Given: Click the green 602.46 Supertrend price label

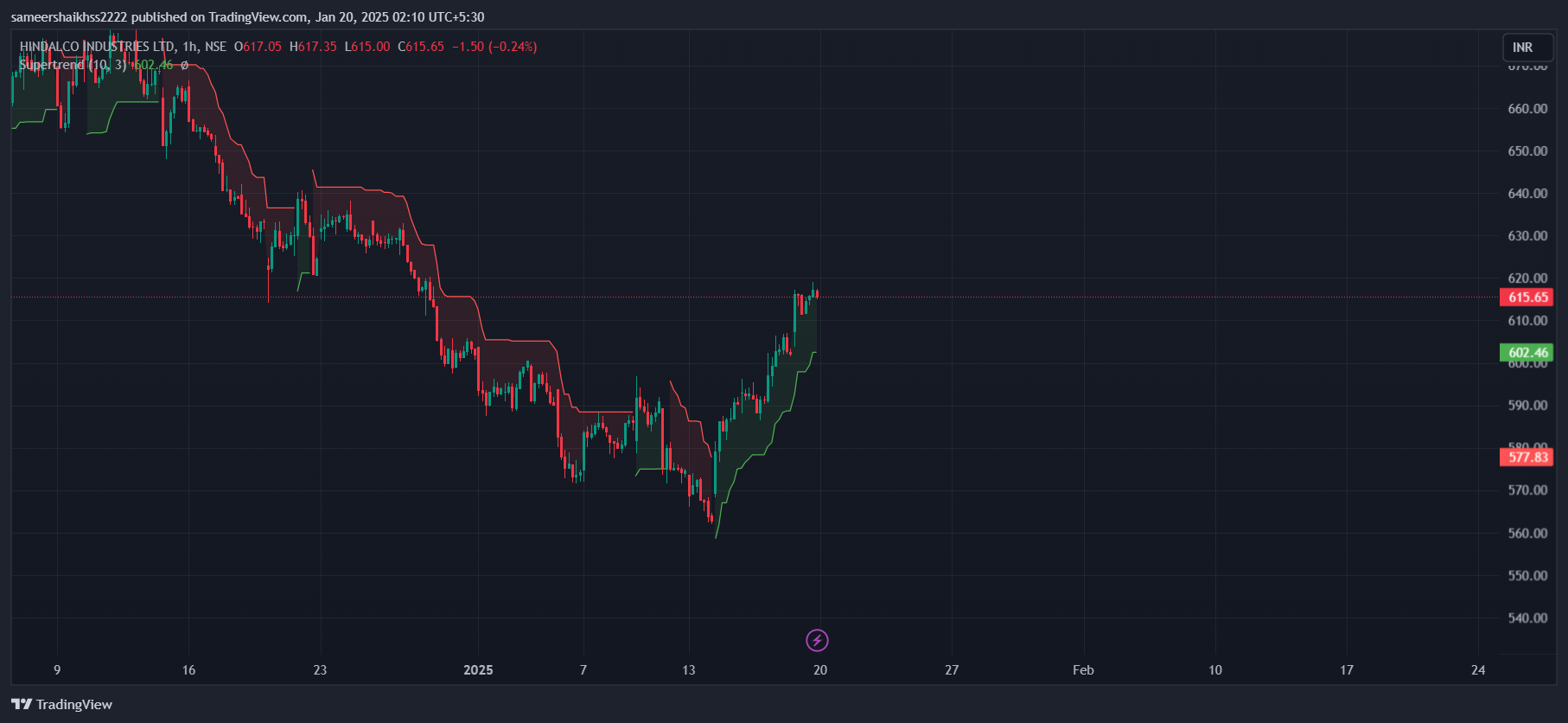Looking at the screenshot, I should 1527,352.
